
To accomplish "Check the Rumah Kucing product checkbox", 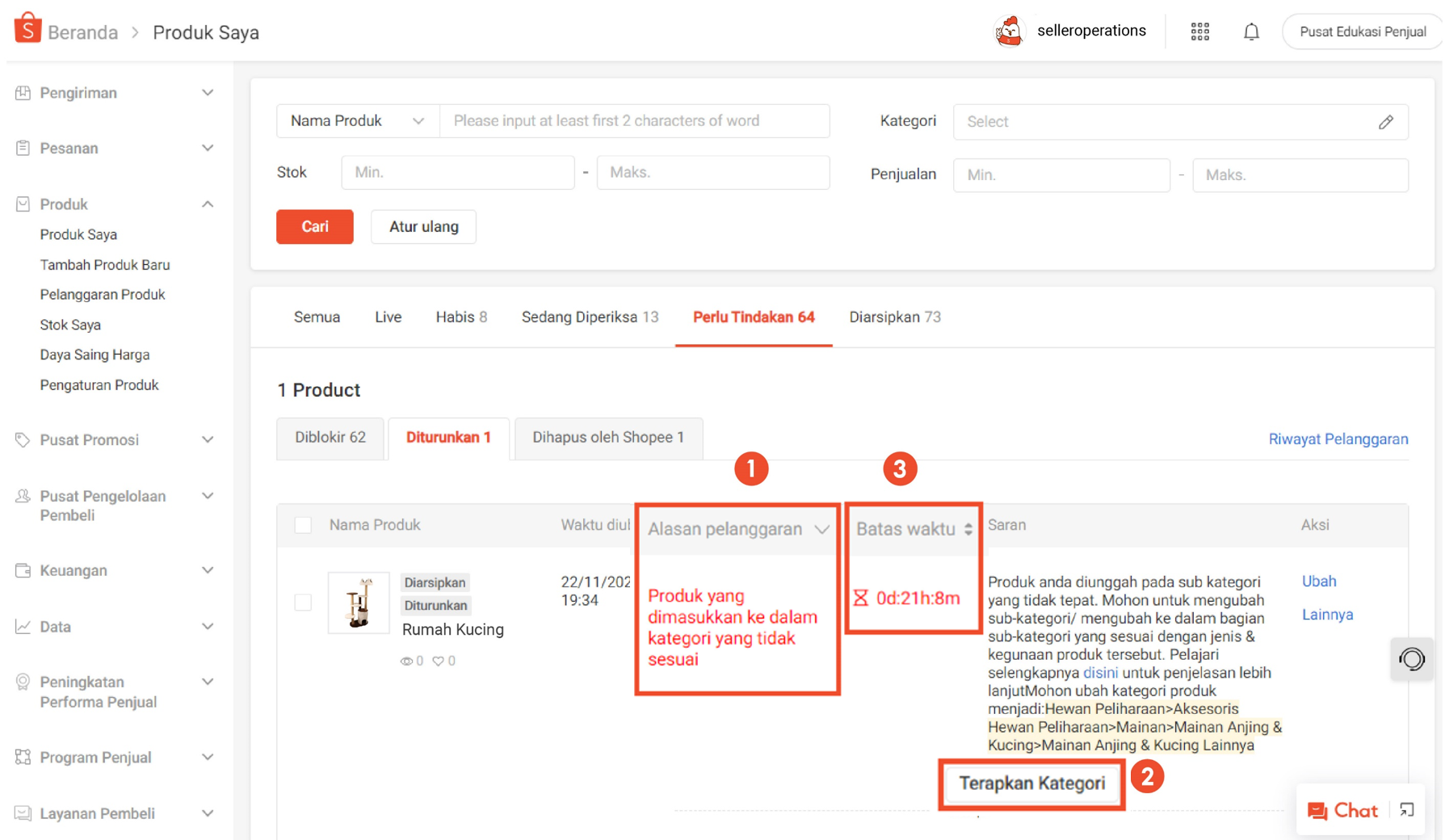I will (x=303, y=603).
